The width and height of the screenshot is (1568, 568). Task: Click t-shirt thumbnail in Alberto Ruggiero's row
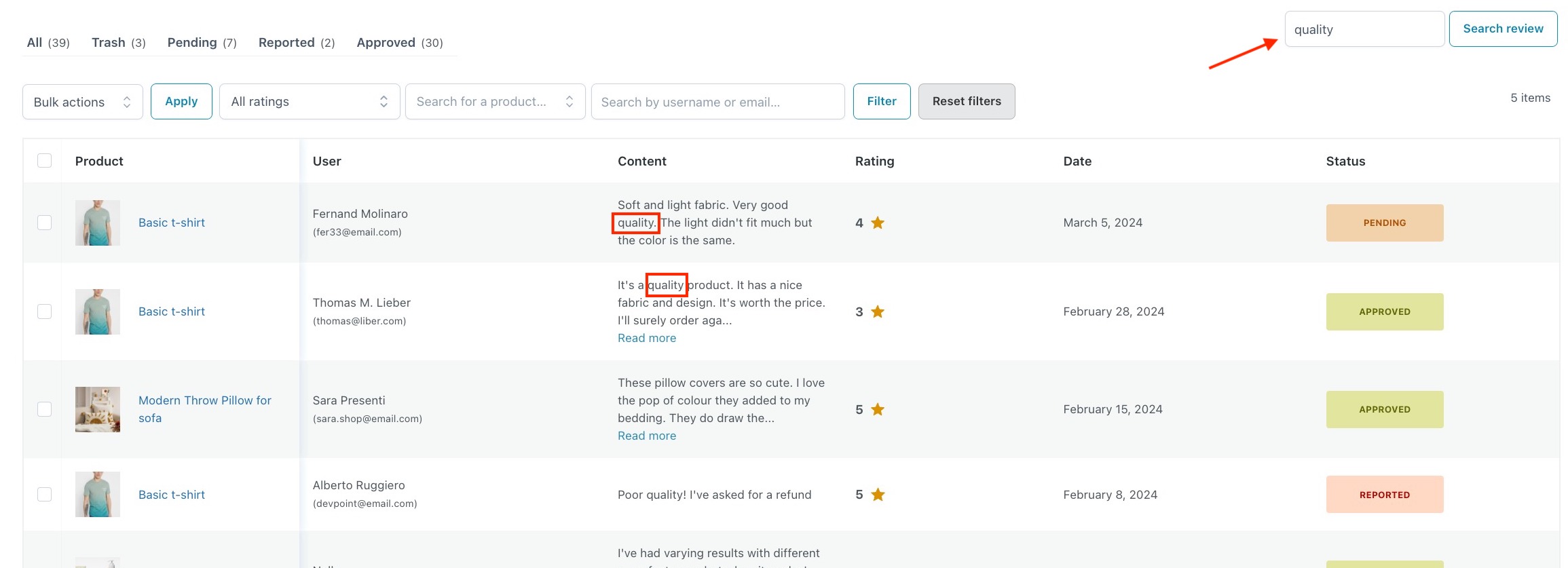click(98, 494)
